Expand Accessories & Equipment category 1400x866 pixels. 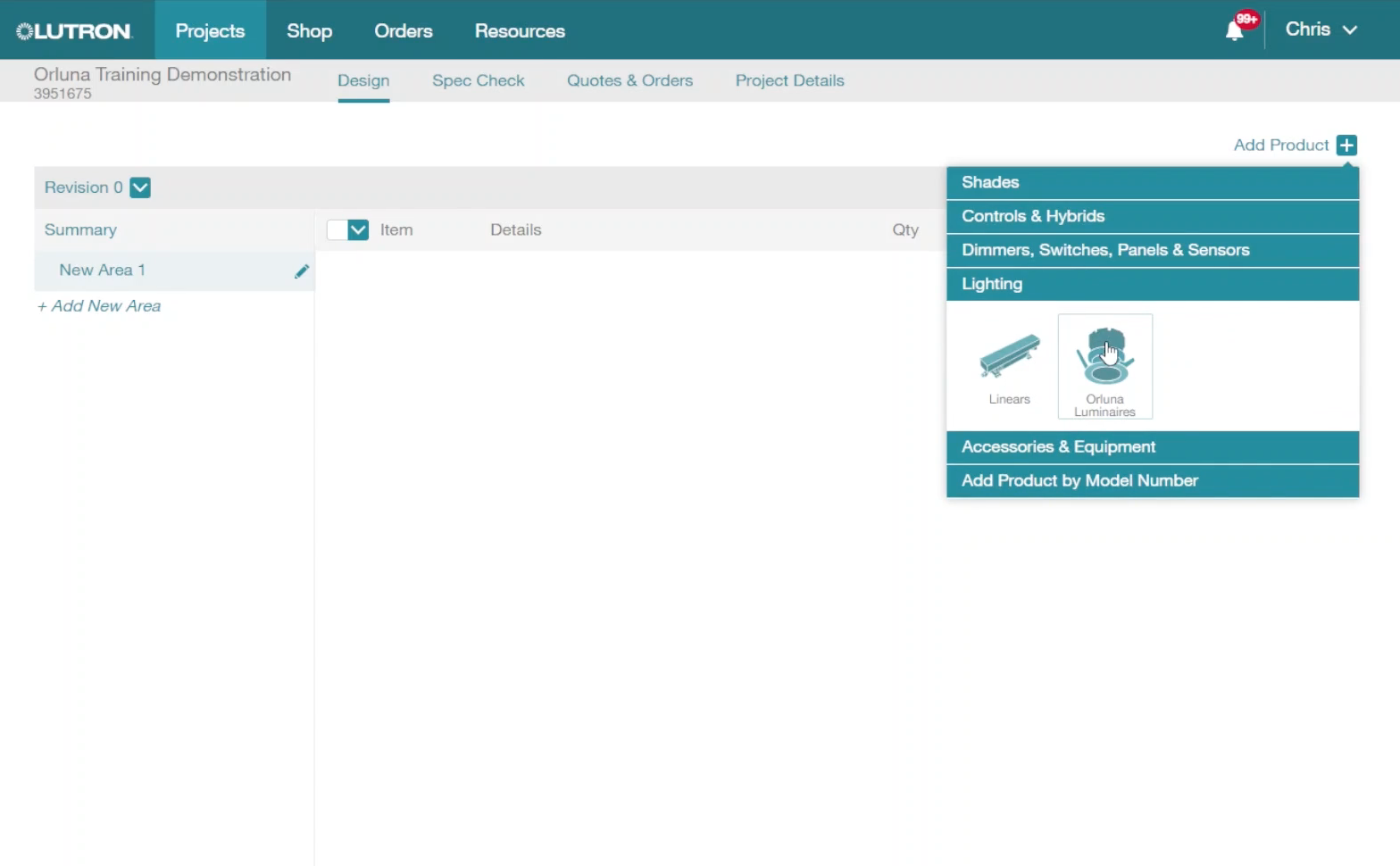pos(1153,446)
